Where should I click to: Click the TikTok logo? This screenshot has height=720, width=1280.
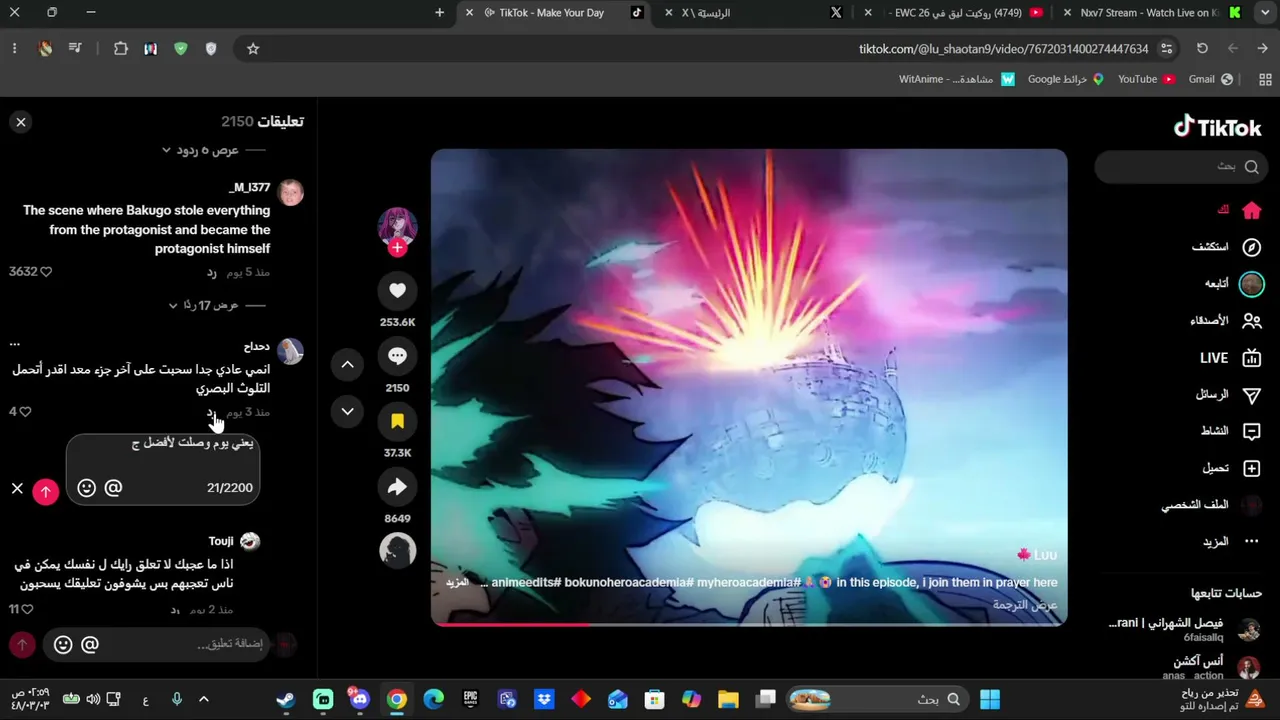click(1218, 127)
